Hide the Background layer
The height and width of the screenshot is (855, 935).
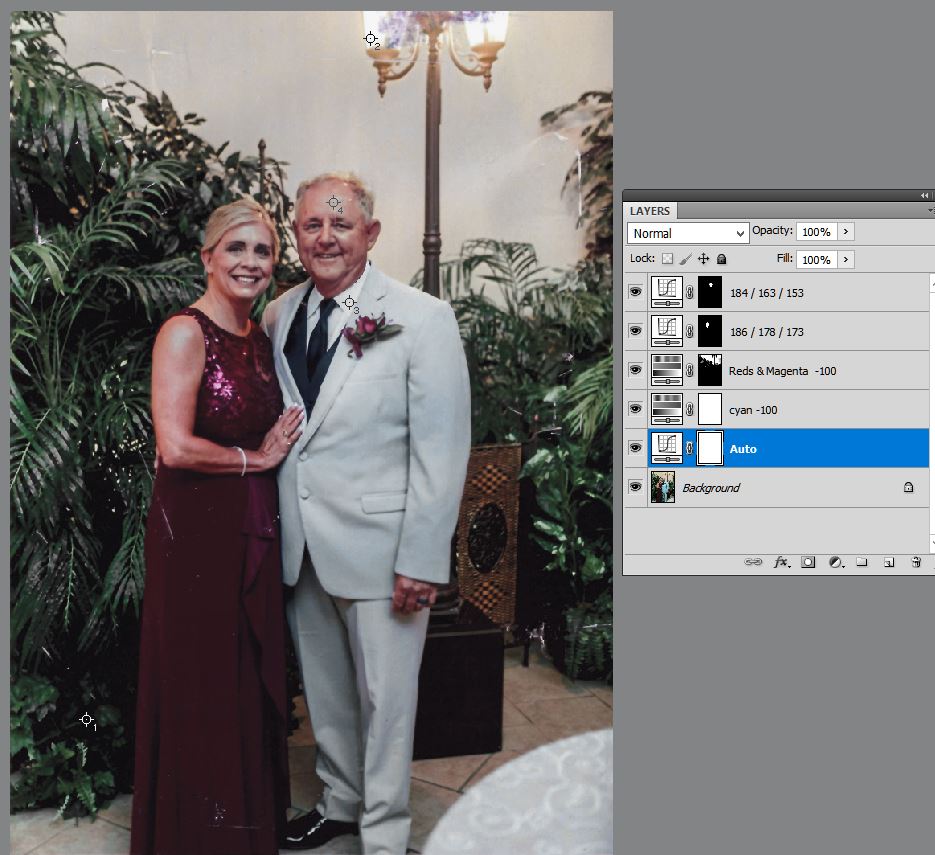click(x=636, y=487)
